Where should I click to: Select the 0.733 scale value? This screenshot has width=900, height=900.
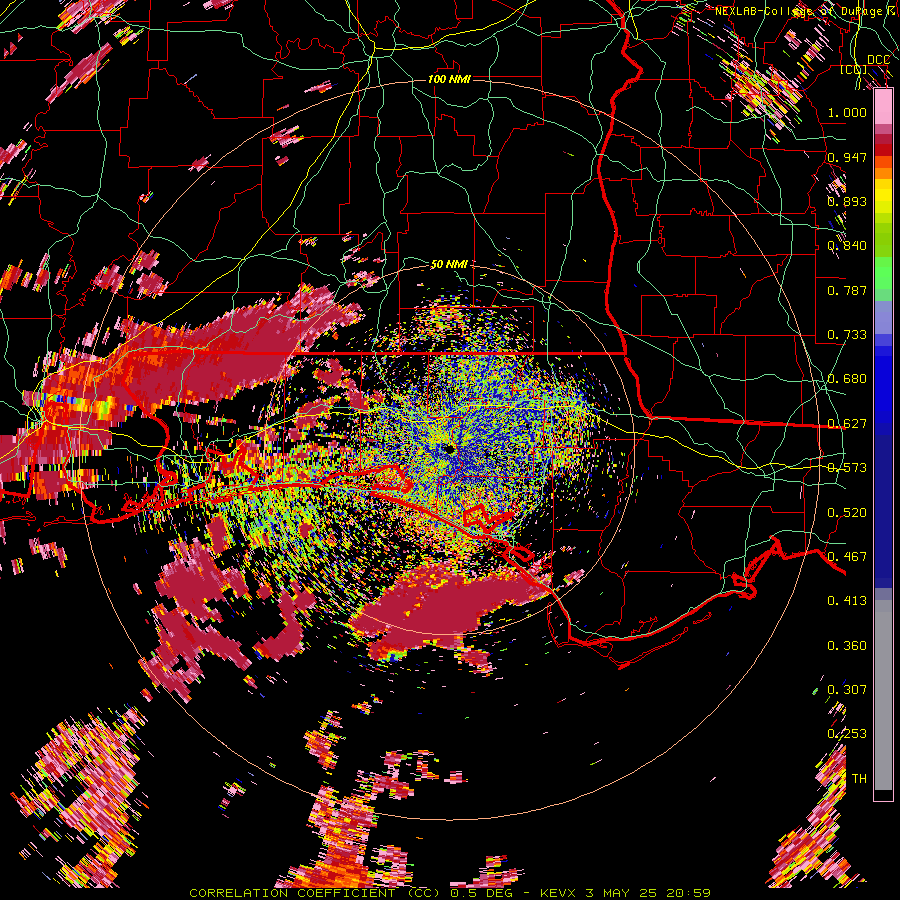tap(847, 335)
